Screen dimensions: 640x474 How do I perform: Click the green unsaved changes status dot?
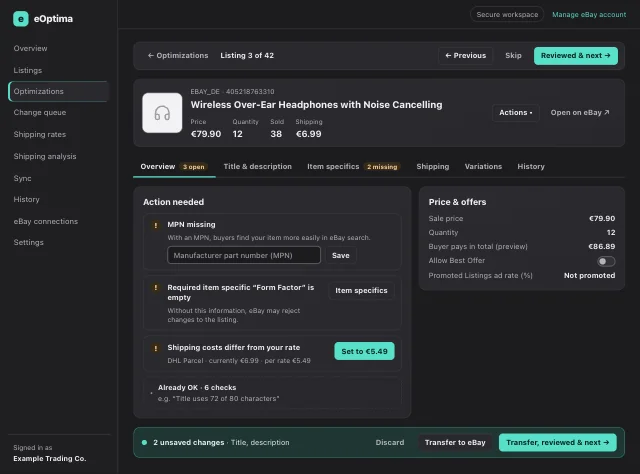144,442
